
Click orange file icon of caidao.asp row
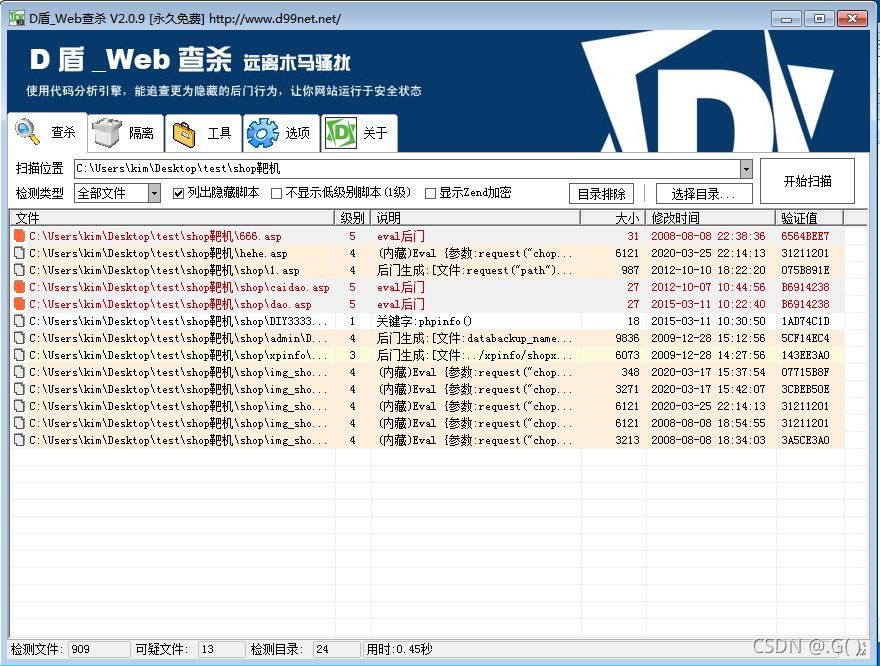point(20,287)
